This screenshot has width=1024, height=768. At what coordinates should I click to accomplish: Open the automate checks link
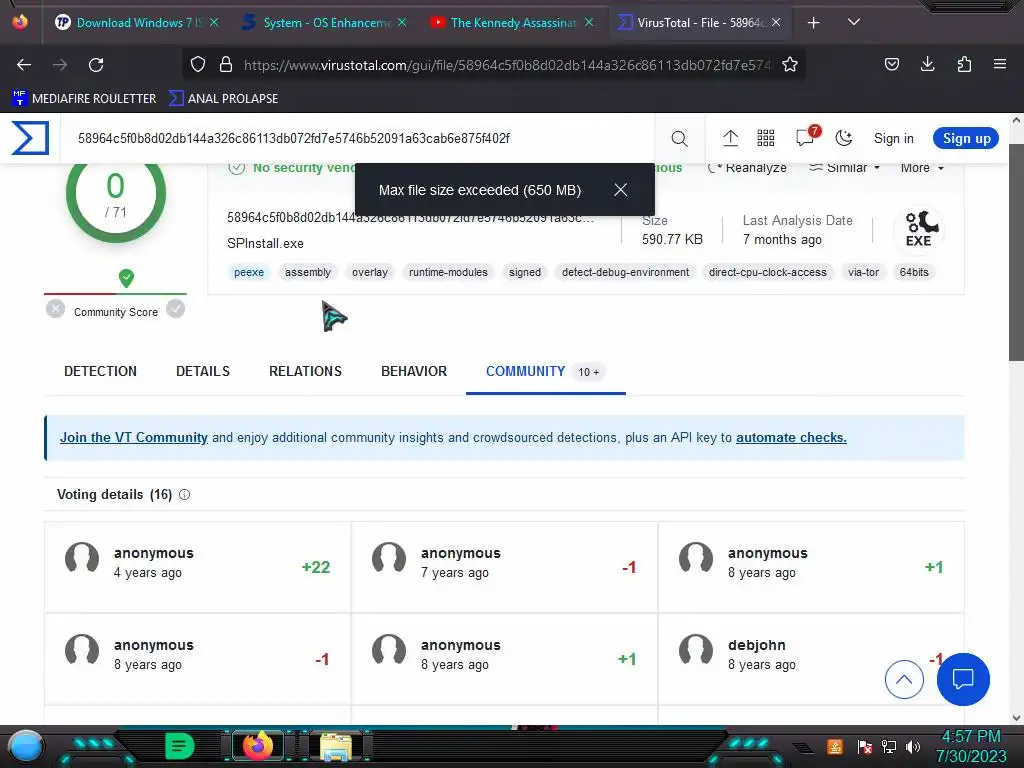pos(791,438)
